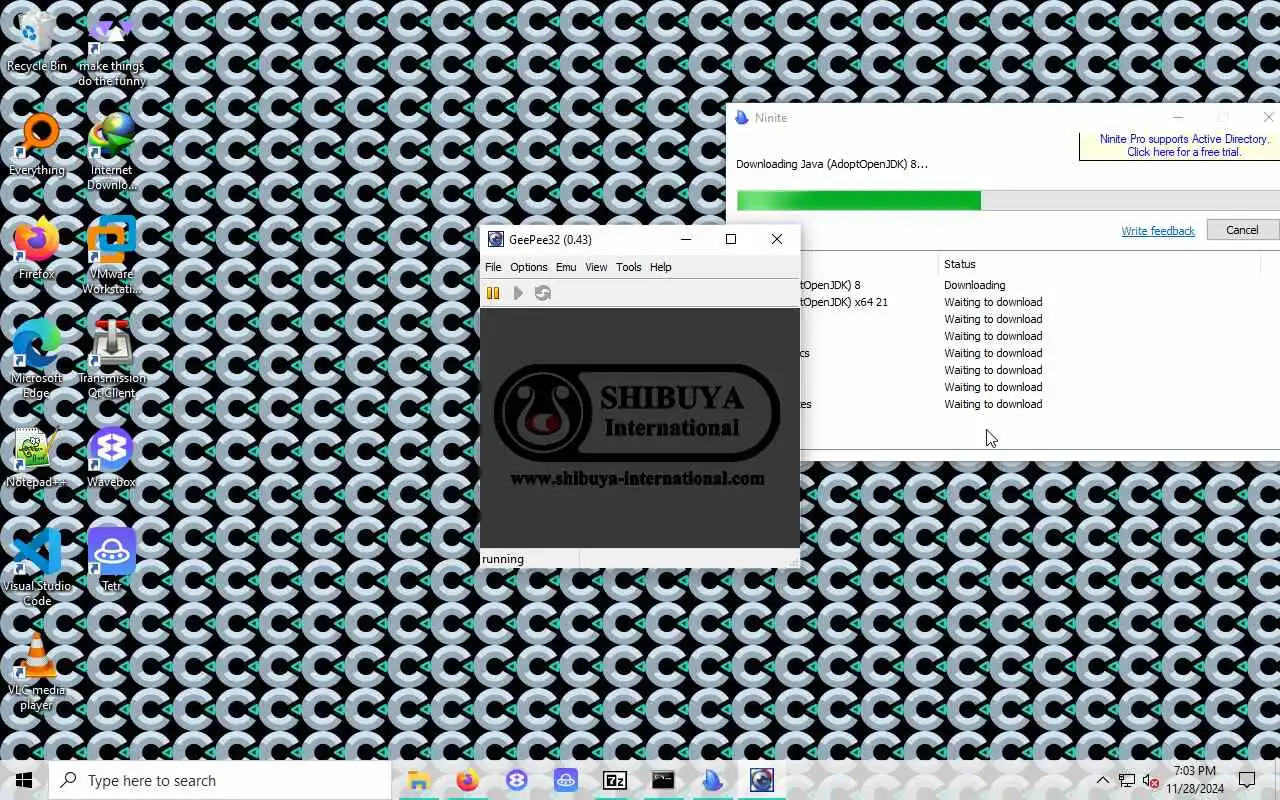Open File Explorer from the taskbar

[418, 780]
